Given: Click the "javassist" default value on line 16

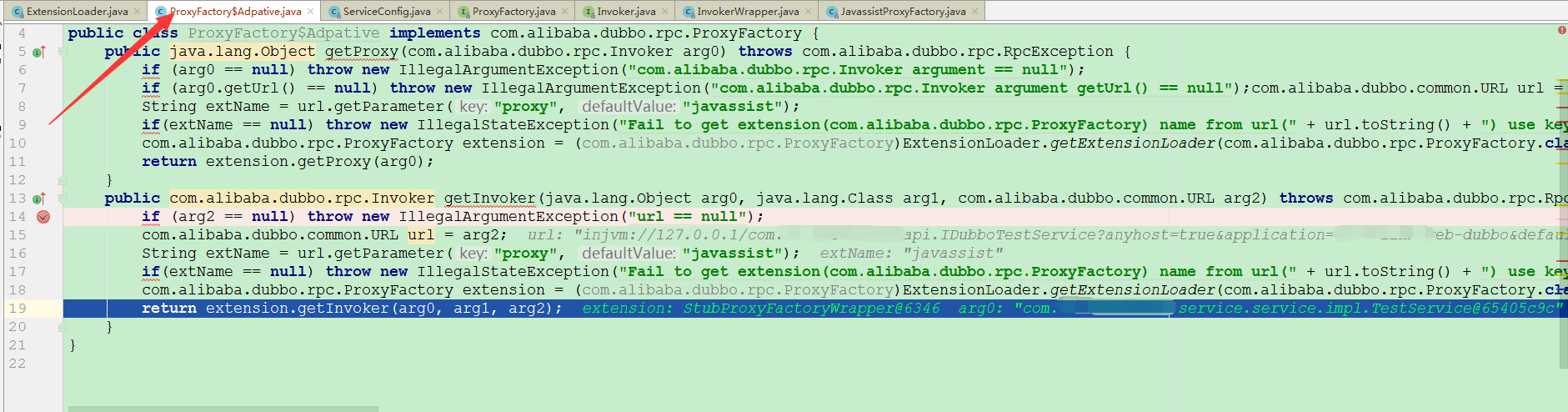Looking at the screenshot, I should [x=732, y=254].
